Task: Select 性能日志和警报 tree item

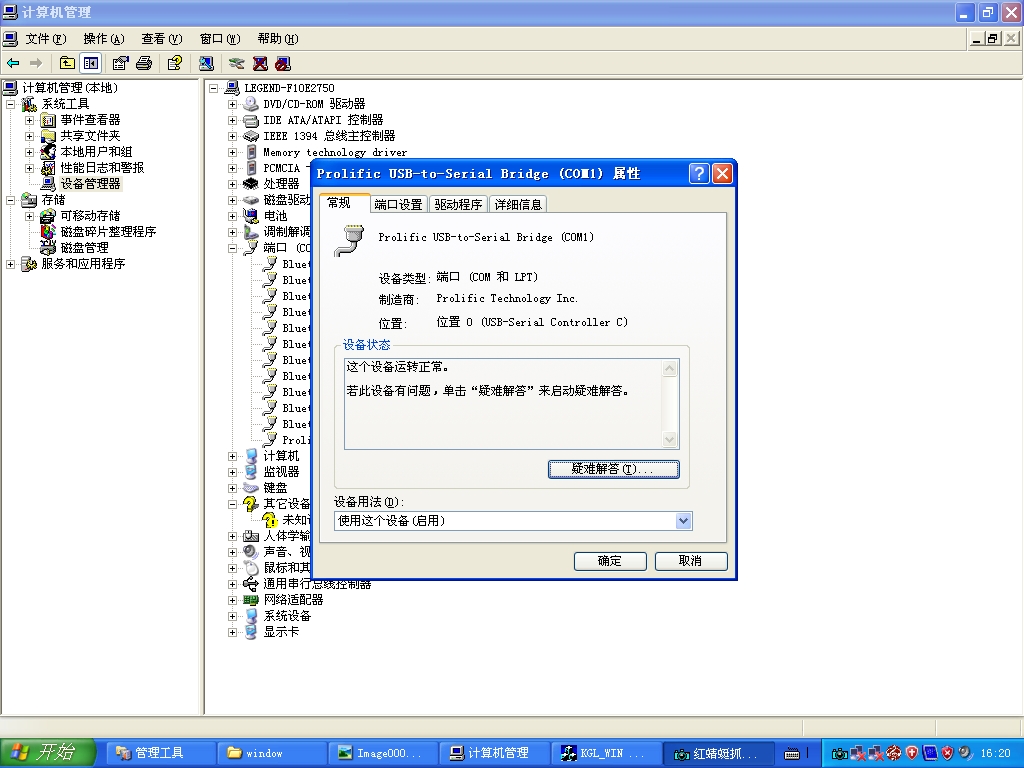Action: coord(102,168)
